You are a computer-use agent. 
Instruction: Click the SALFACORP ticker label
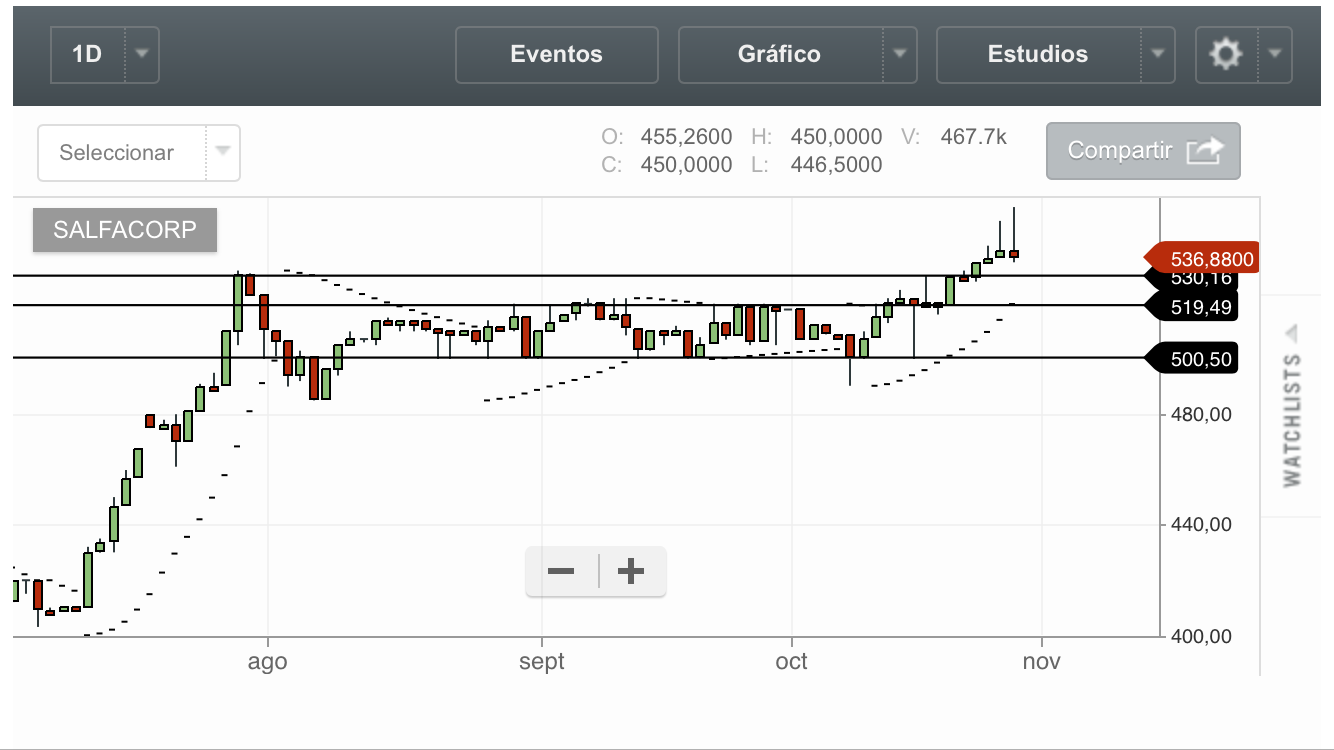click(125, 231)
